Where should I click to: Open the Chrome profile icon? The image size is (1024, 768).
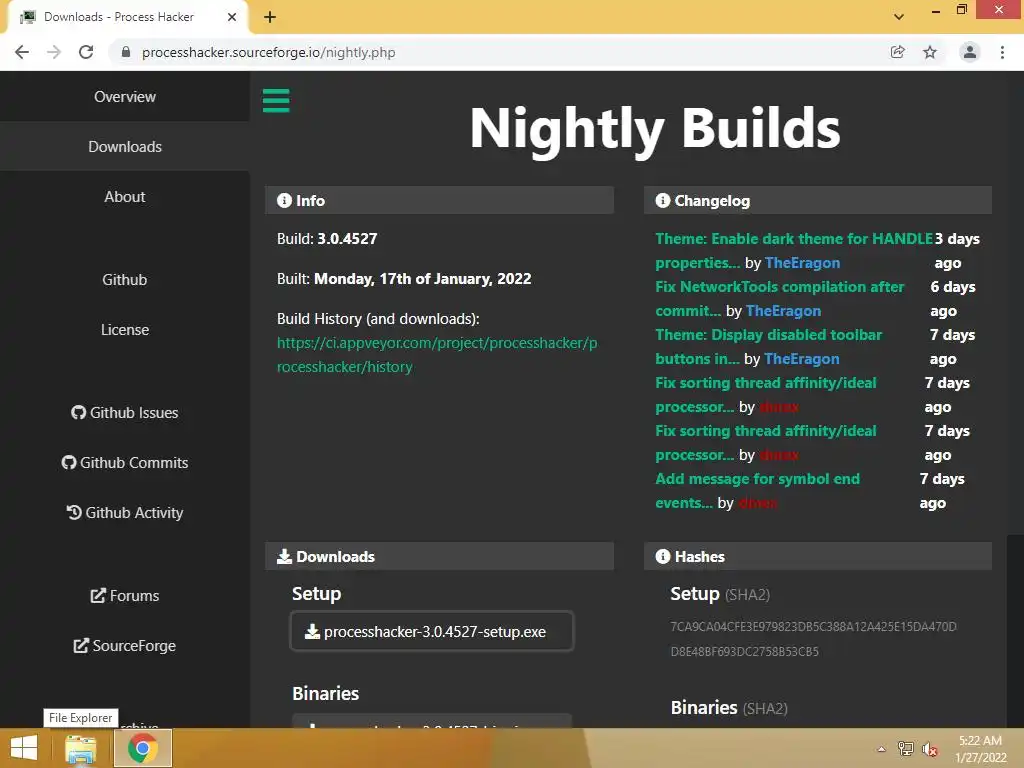coord(970,52)
